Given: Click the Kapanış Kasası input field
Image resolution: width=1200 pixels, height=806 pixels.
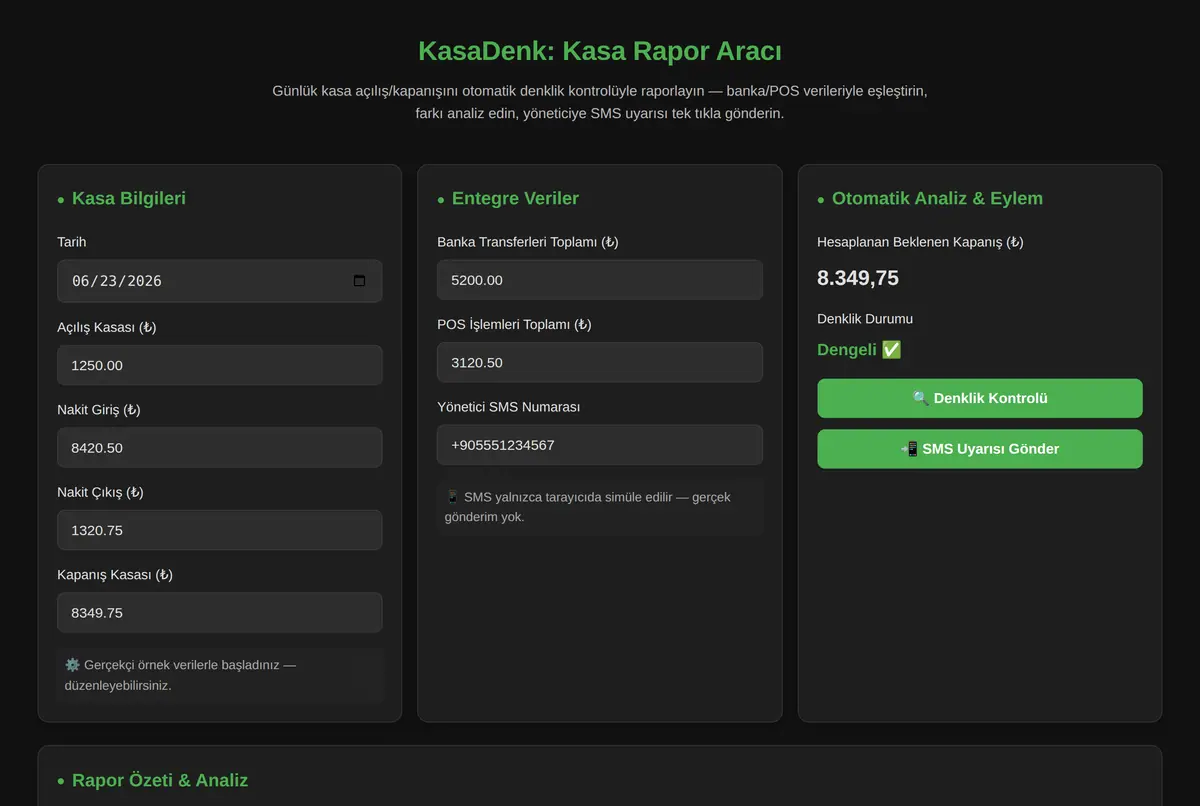Looking at the screenshot, I should coord(220,613).
